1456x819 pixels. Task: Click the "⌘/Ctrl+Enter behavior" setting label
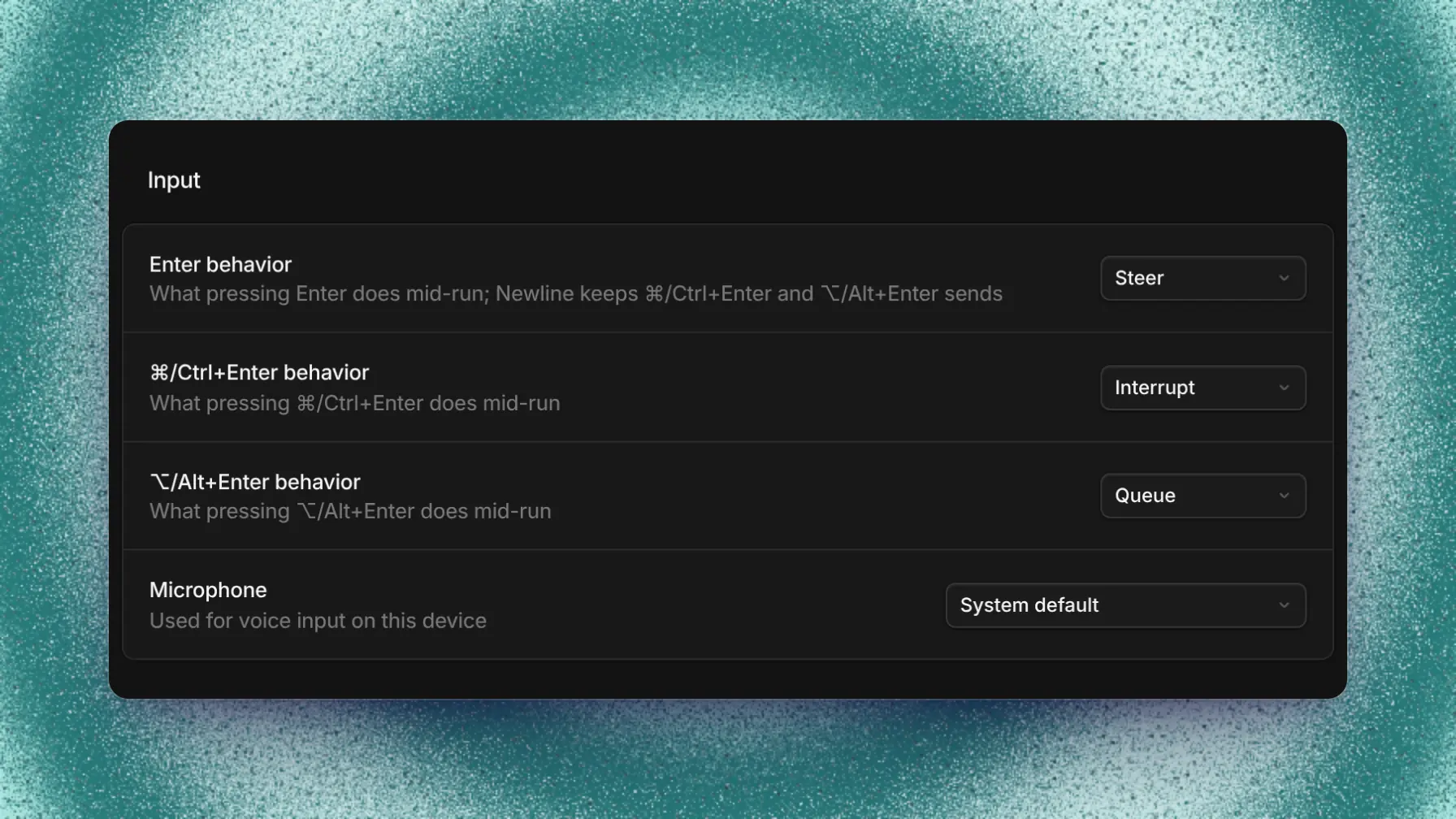pyautogui.click(x=259, y=372)
